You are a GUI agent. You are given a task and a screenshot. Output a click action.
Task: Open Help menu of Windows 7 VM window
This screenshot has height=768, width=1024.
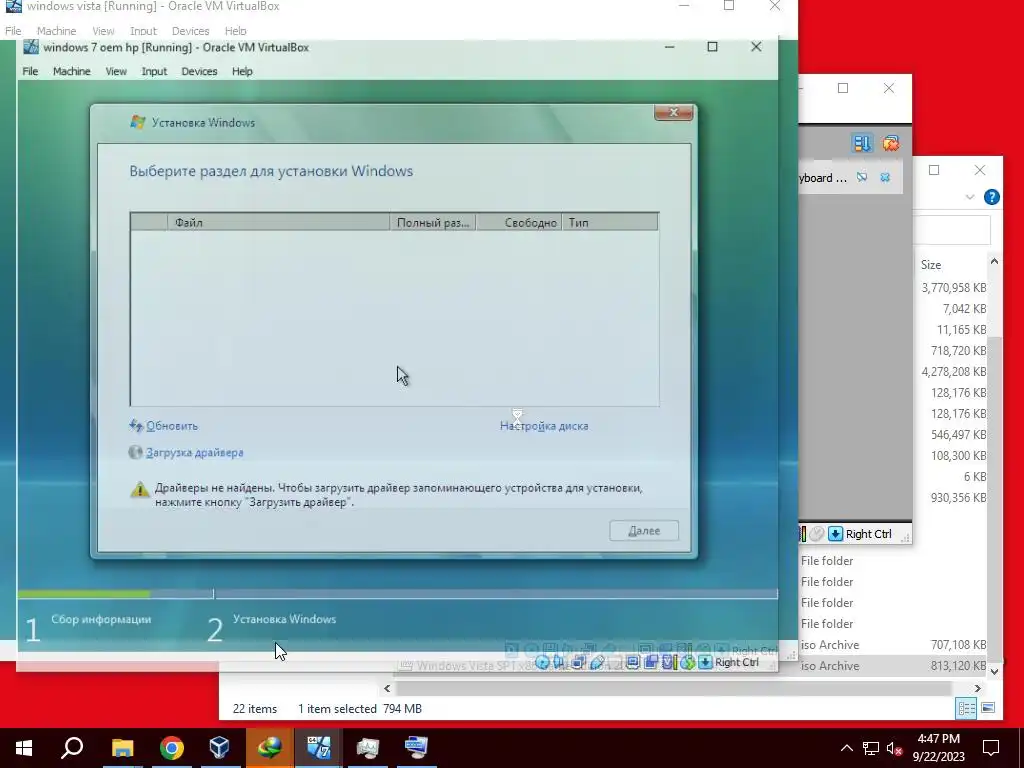coord(242,71)
